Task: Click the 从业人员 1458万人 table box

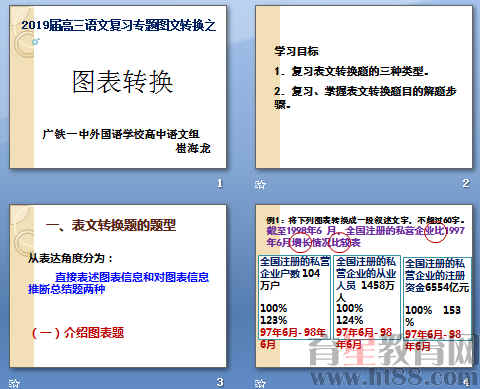Action: pyautogui.click(x=367, y=297)
